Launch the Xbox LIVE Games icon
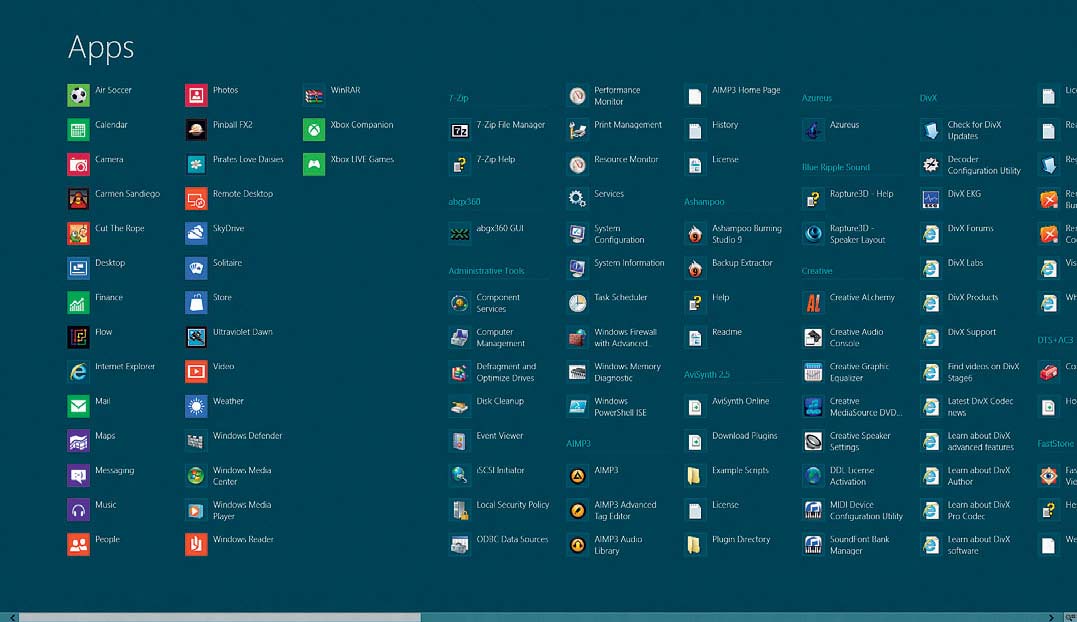Viewport: 1077px width, 622px height. click(314, 164)
